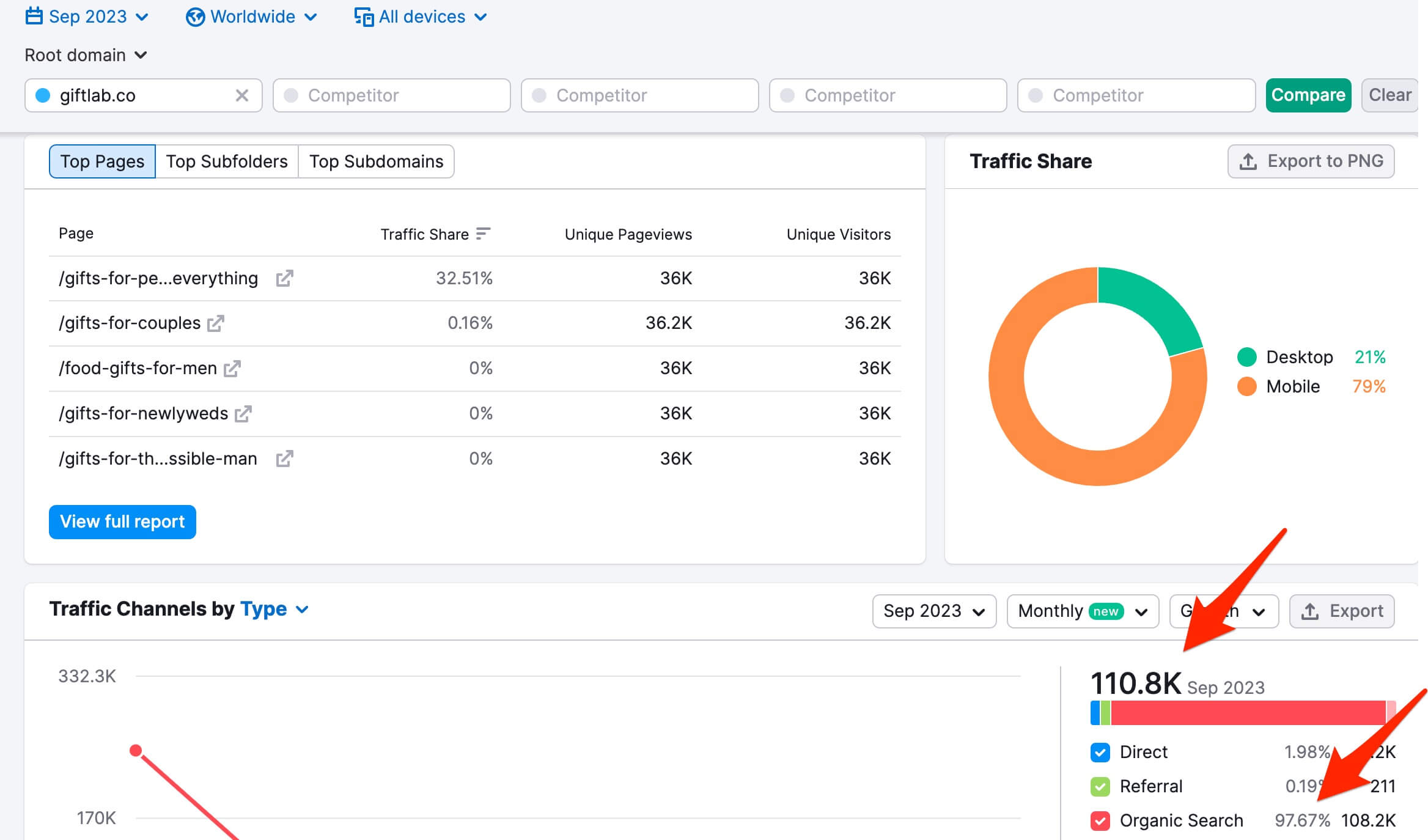Click the devices icon beside All devices
Viewport: 1428px width, 840px height.
[x=364, y=17]
